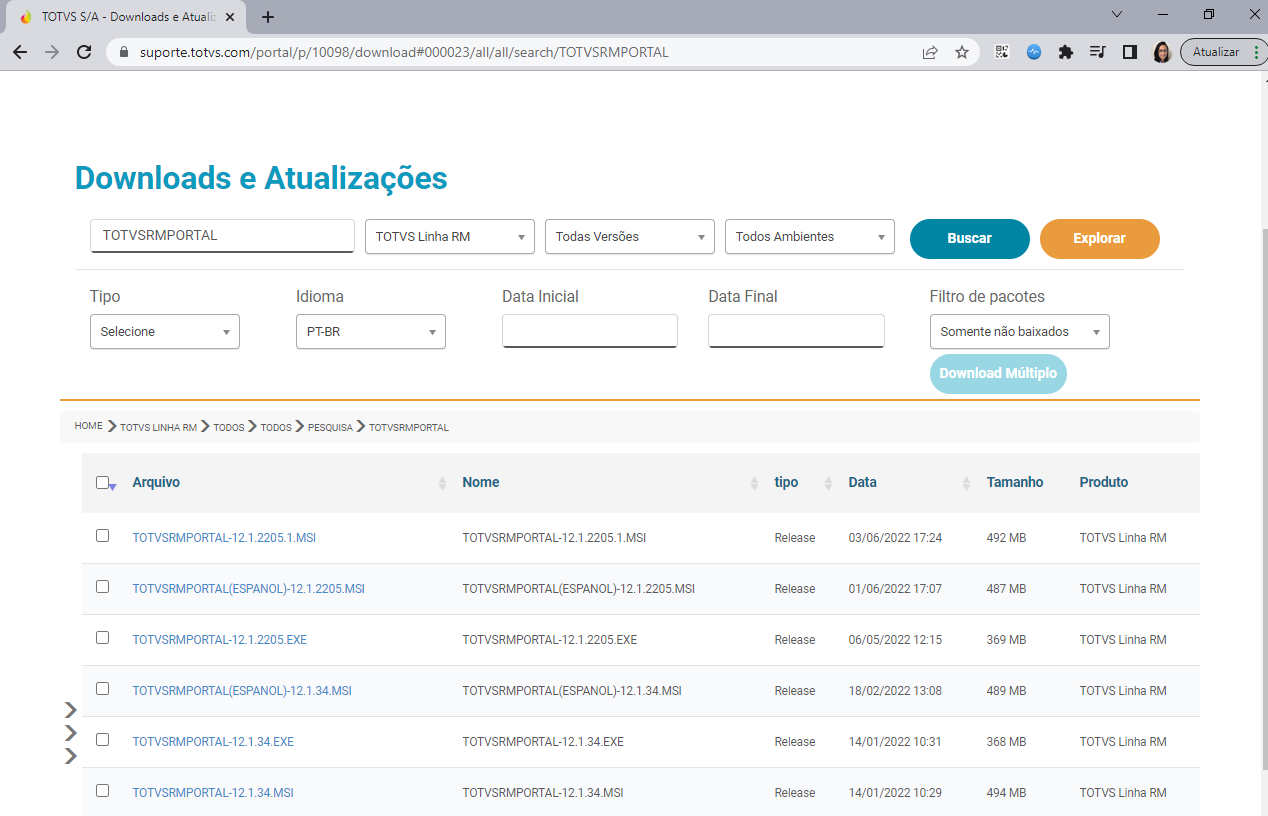1268x816 pixels.
Task: Click the Downloads e Atualizações heading
Action: (x=261, y=178)
